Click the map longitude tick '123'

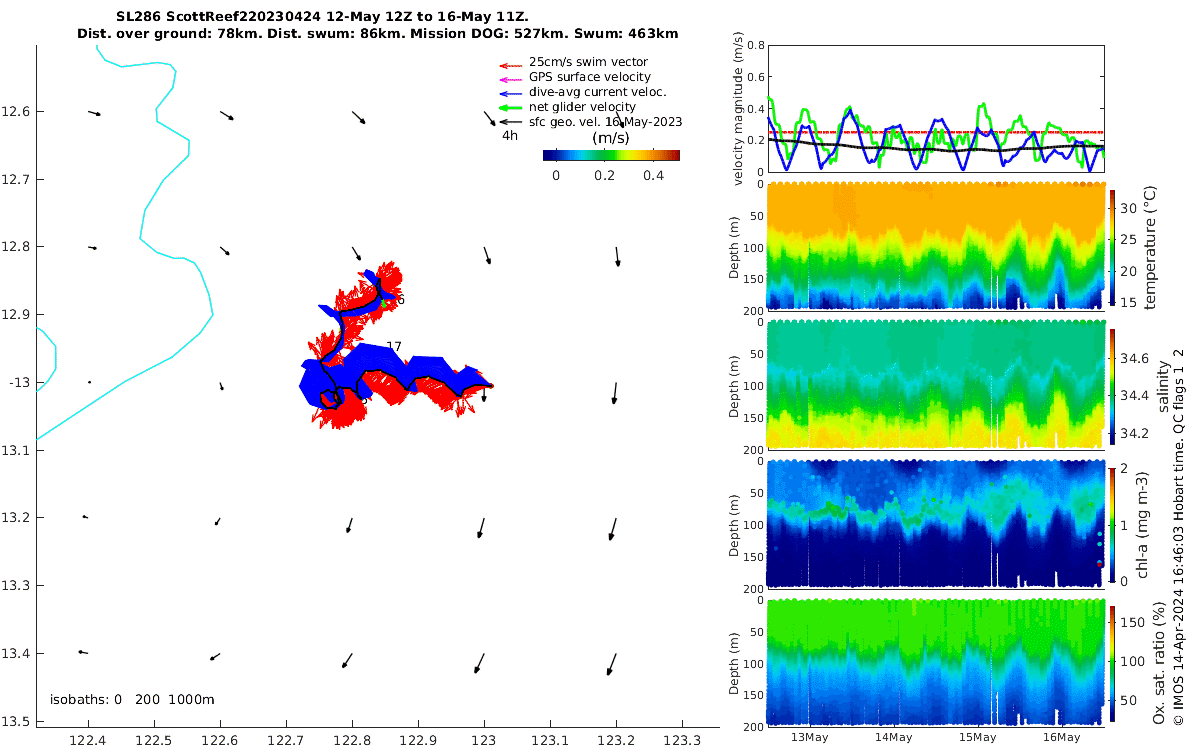(484, 739)
